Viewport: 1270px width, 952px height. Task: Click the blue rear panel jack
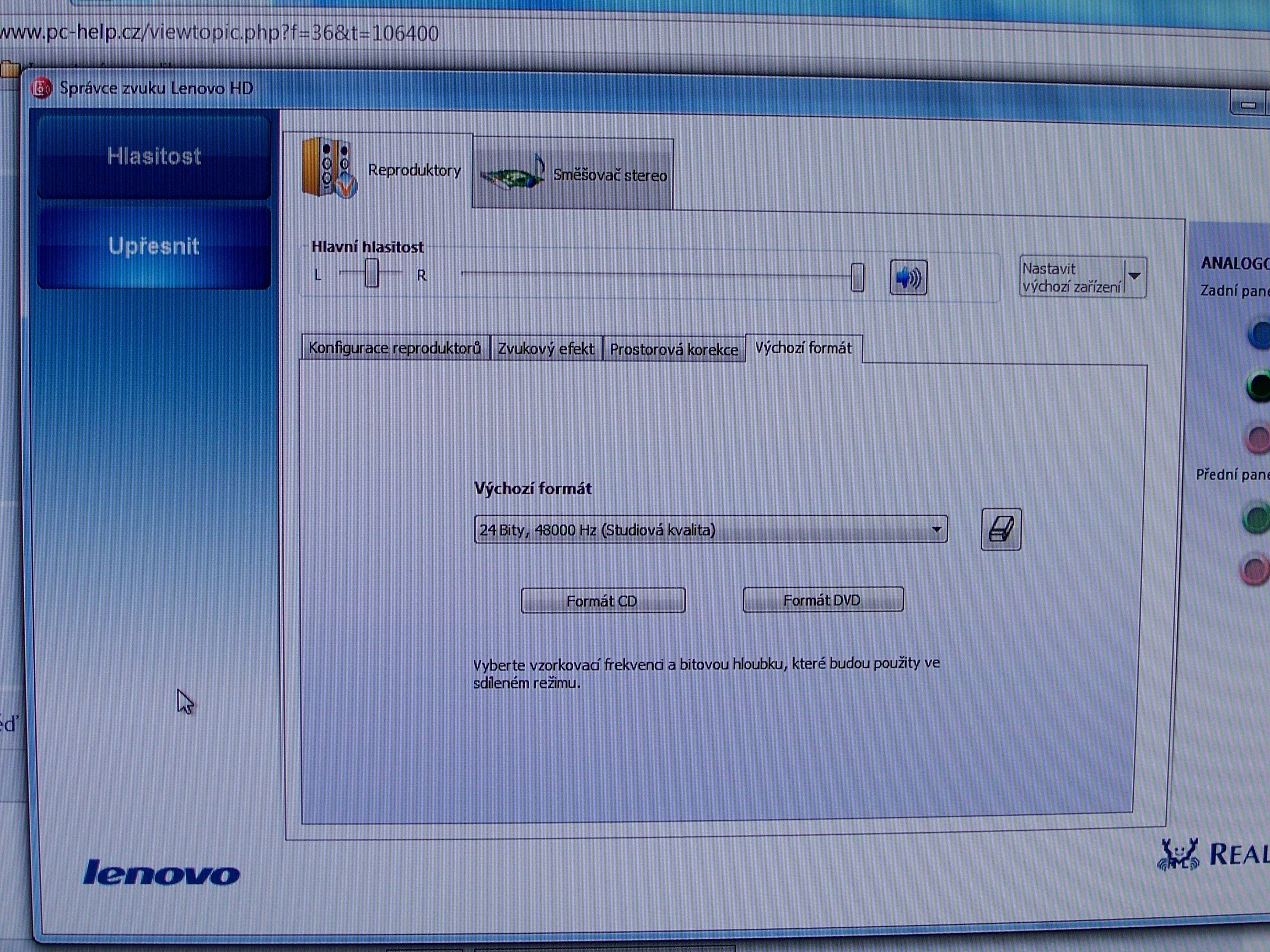coord(1260,334)
